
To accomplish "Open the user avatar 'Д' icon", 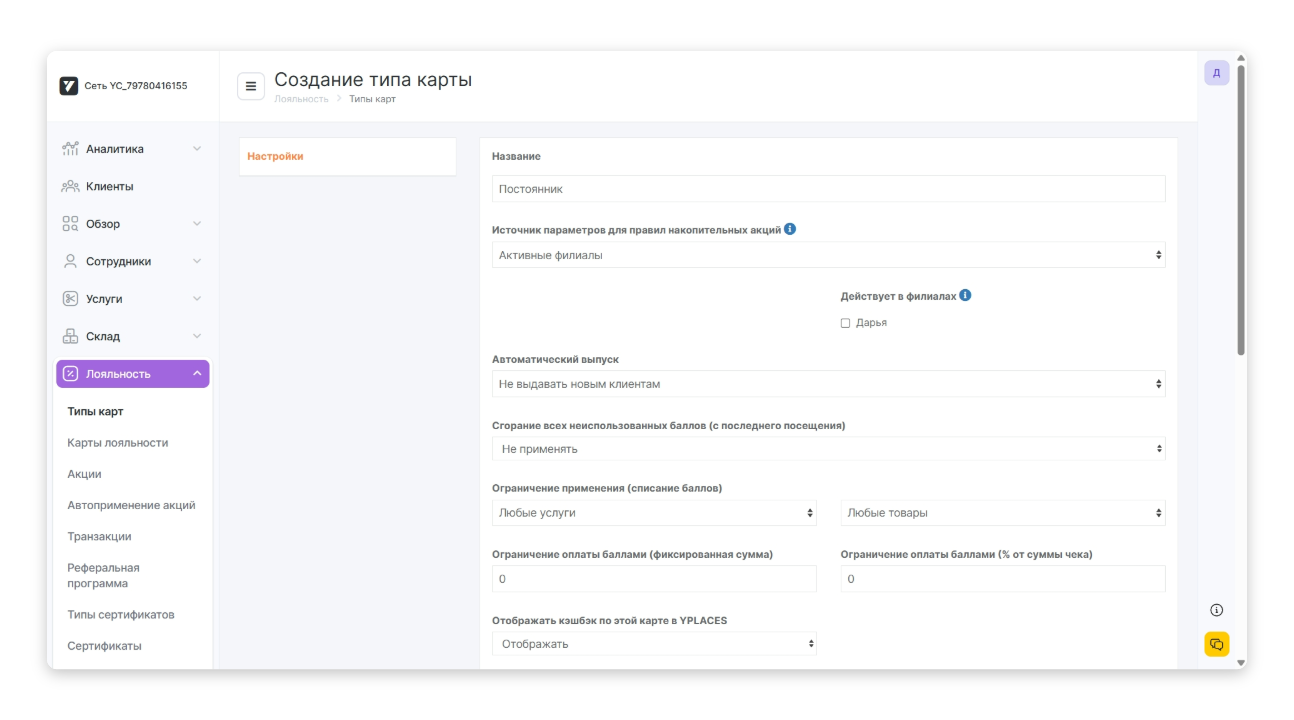I will 1216,73.
